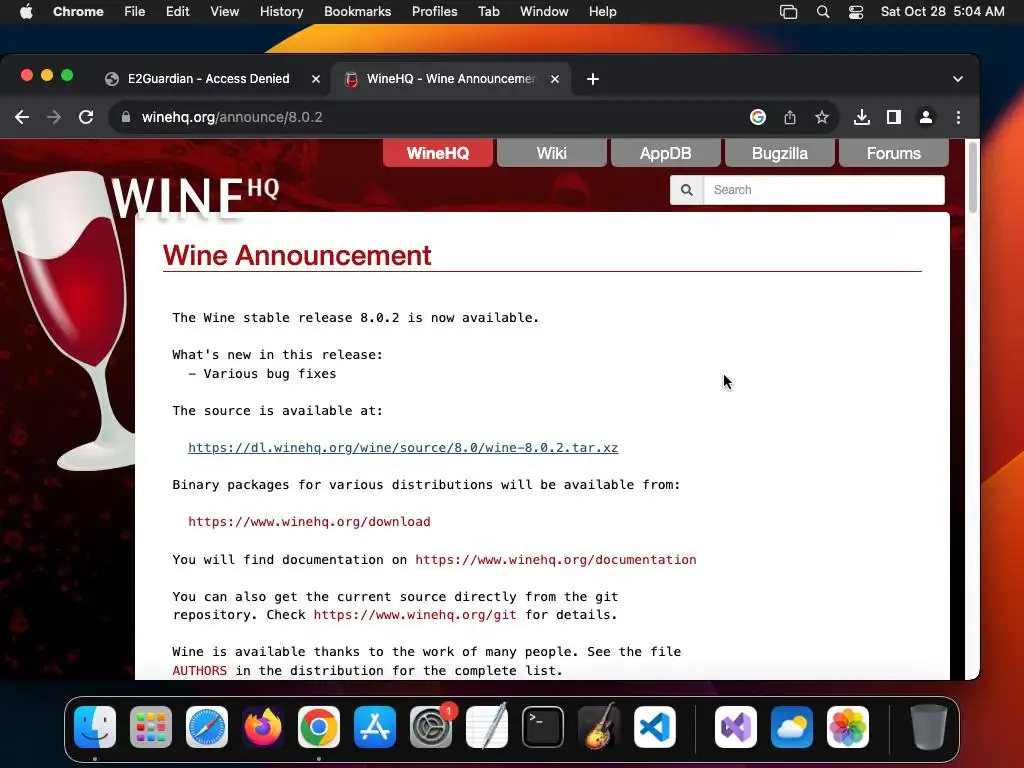Share this page using the share icon
1024x768 pixels.
pos(790,117)
